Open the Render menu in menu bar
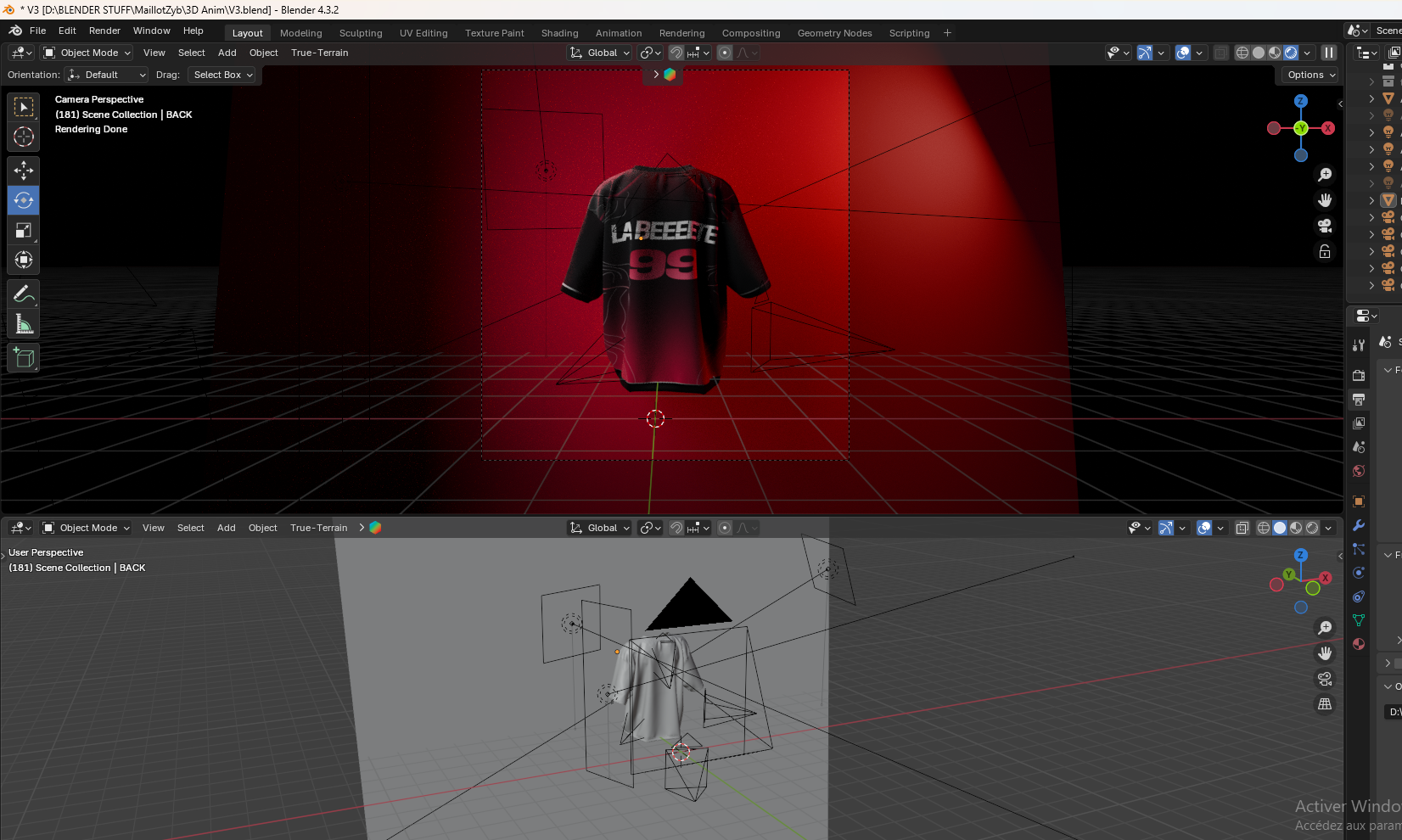 pyautogui.click(x=104, y=31)
